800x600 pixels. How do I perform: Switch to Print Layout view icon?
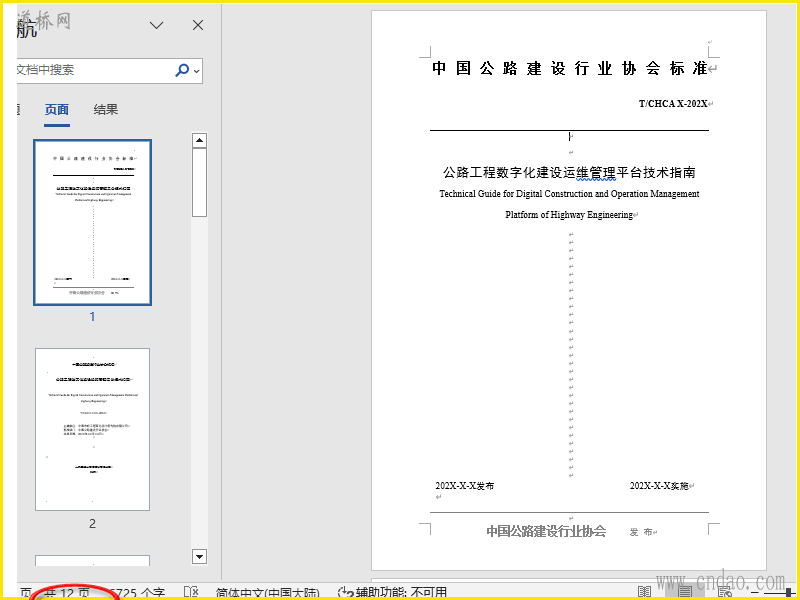[x=684, y=592]
